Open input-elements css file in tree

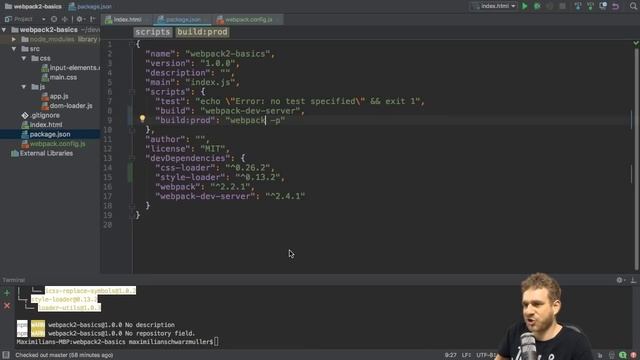[70, 68]
